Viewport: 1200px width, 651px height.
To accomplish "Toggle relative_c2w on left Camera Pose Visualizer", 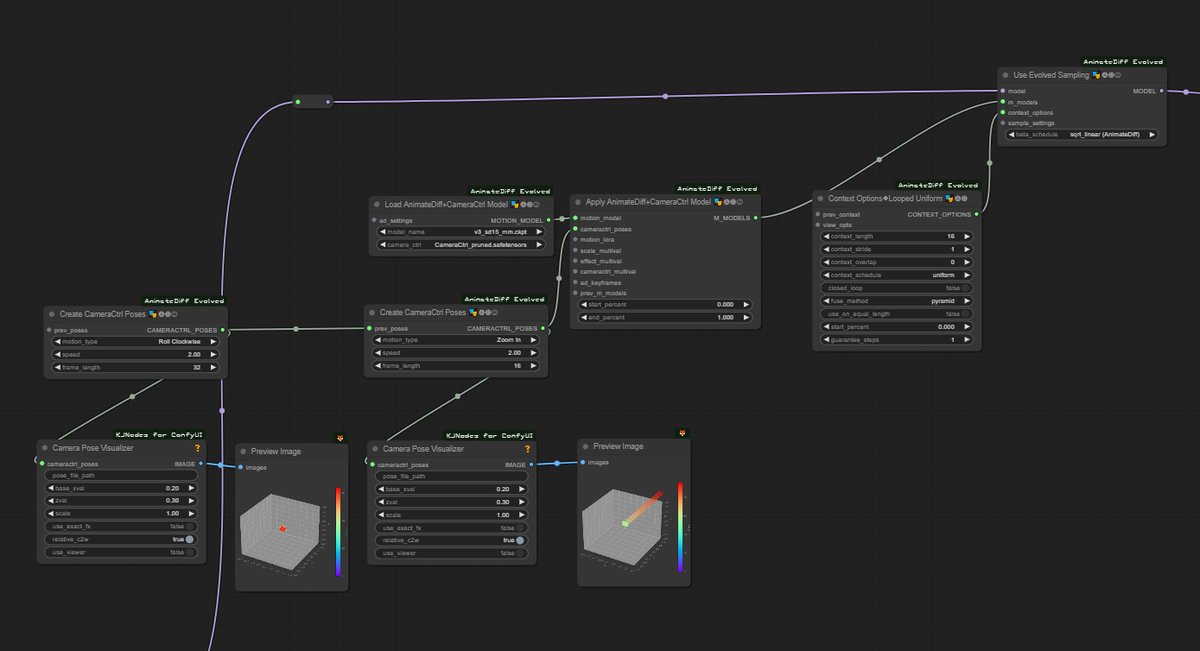I will click(120, 539).
